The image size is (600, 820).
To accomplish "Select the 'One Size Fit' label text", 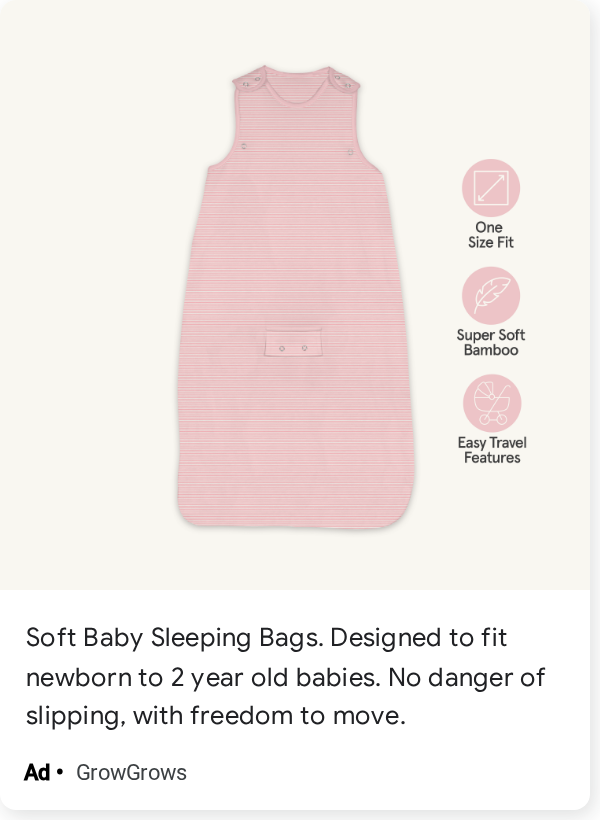I will (x=491, y=235).
